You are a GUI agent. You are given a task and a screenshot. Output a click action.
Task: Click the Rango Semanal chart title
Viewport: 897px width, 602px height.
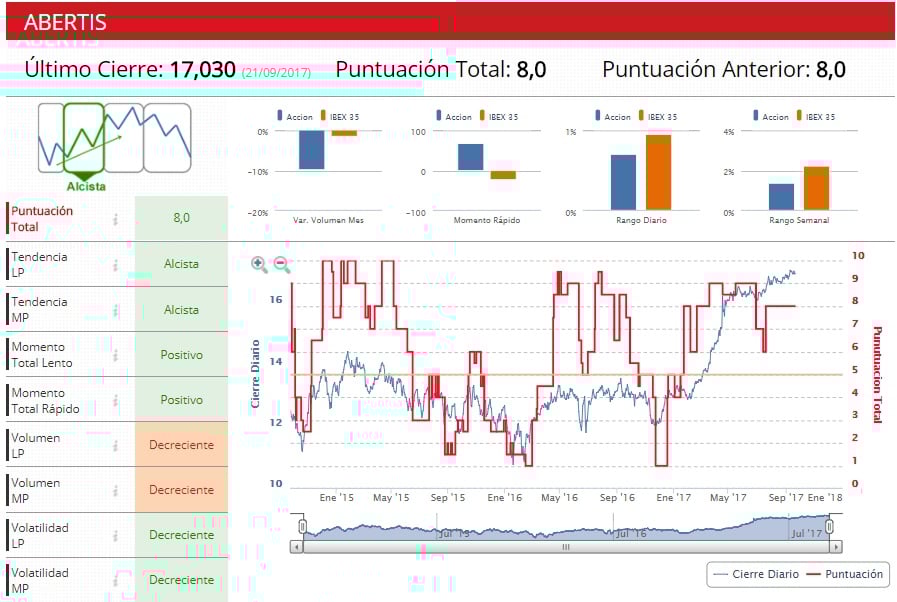(x=799, y=220)
